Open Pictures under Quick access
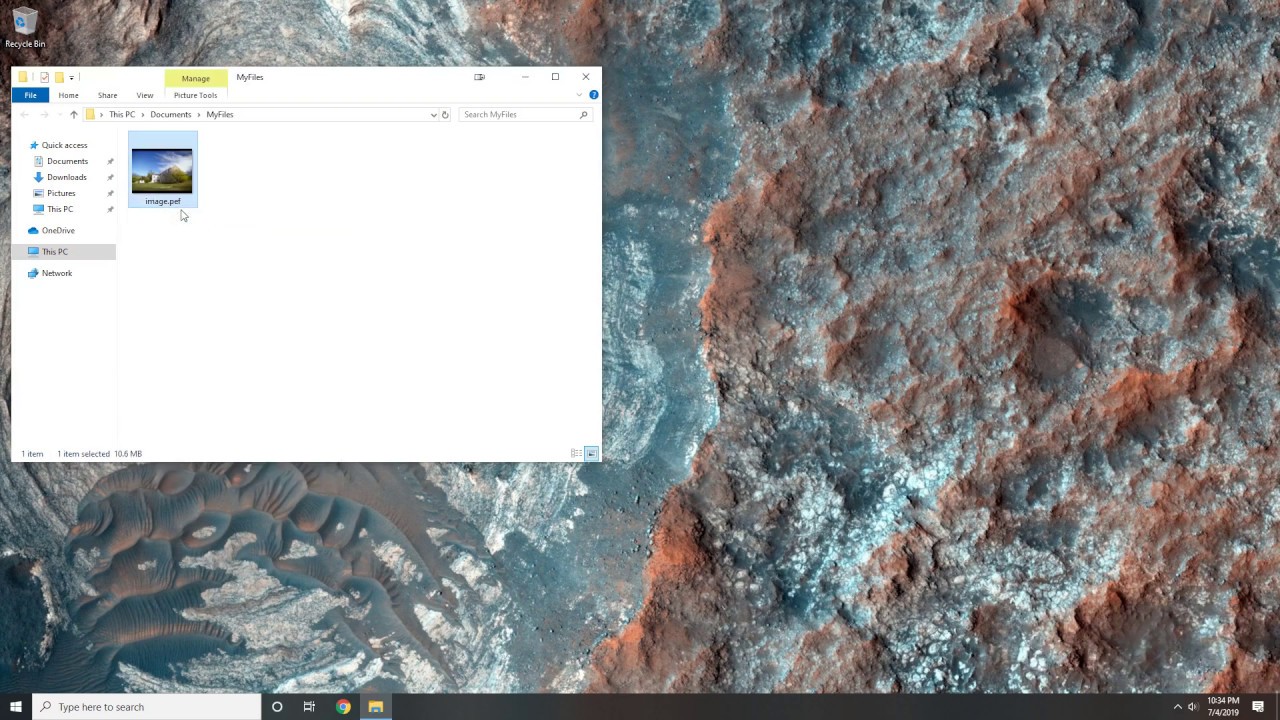1280x720 pixels. pos(60,193)
